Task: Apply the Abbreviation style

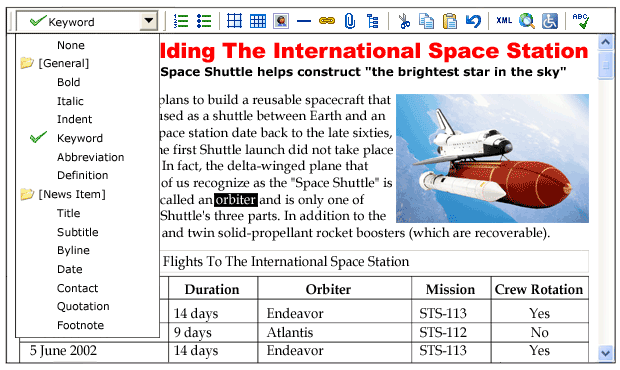Action: point(91,157)
